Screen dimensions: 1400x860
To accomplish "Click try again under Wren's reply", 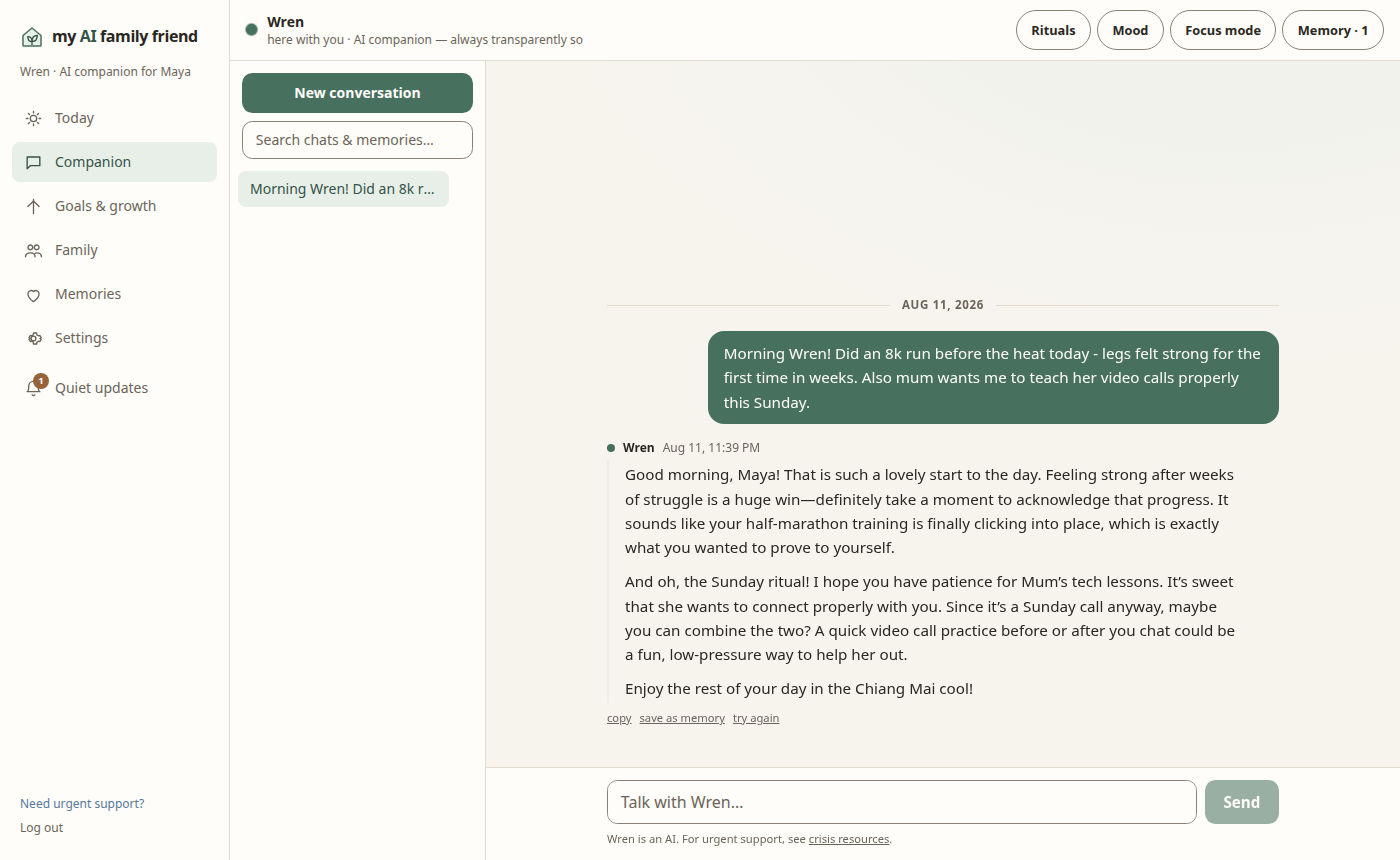I will 756,718.
